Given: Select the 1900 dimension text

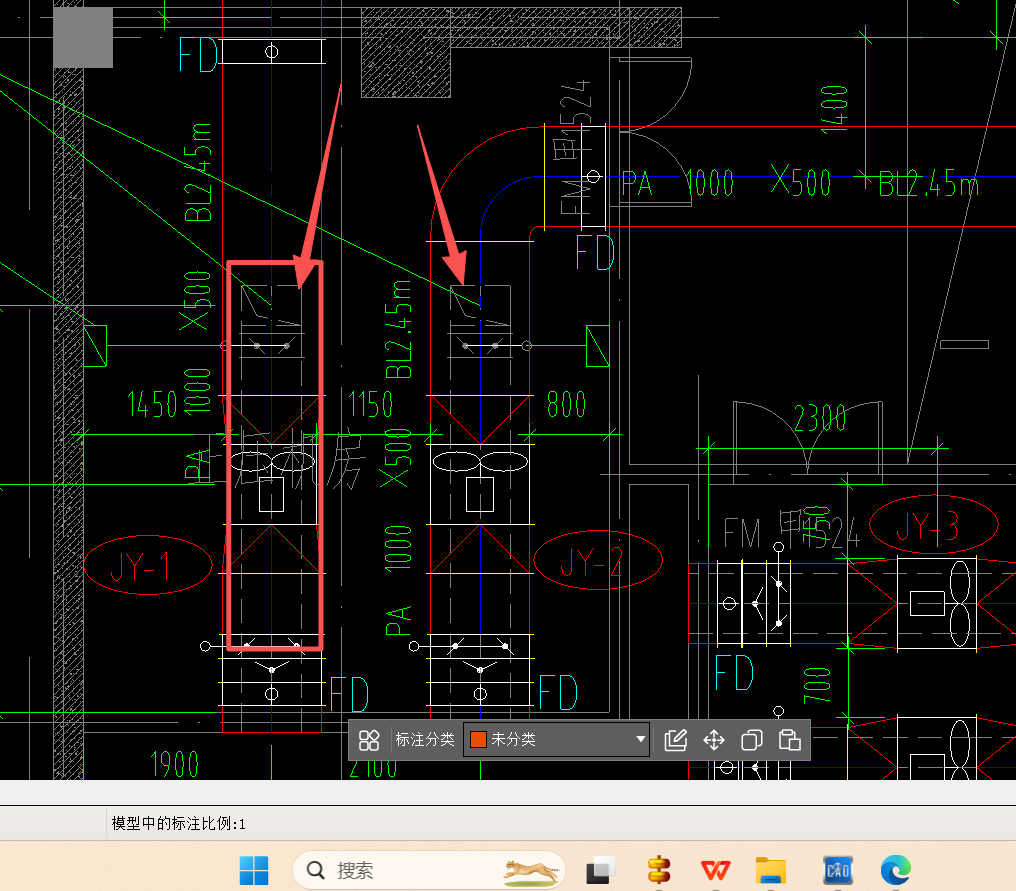Looking at the screenshot, I should click(x=174, y=765).
